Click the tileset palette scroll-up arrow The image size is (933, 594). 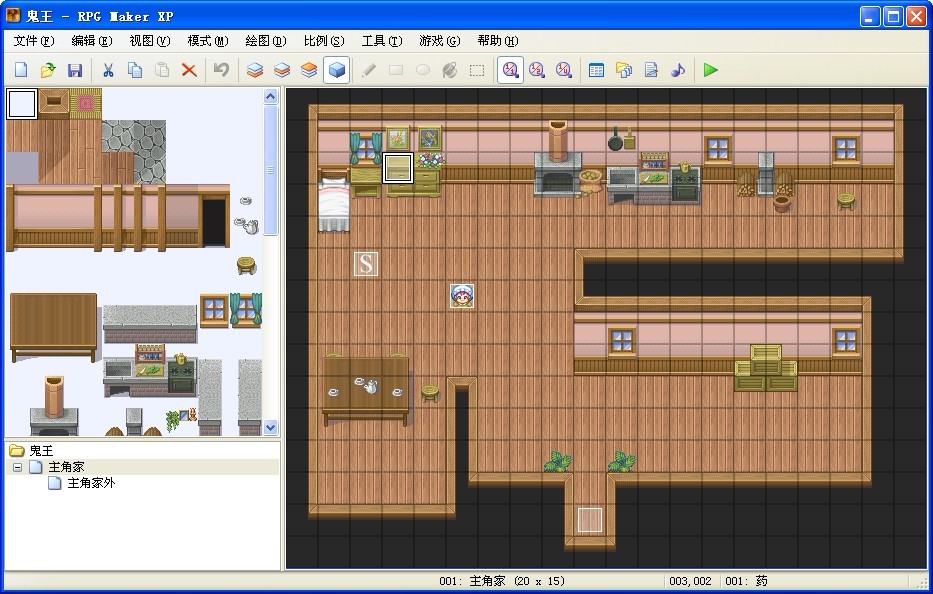pos(271,96)
